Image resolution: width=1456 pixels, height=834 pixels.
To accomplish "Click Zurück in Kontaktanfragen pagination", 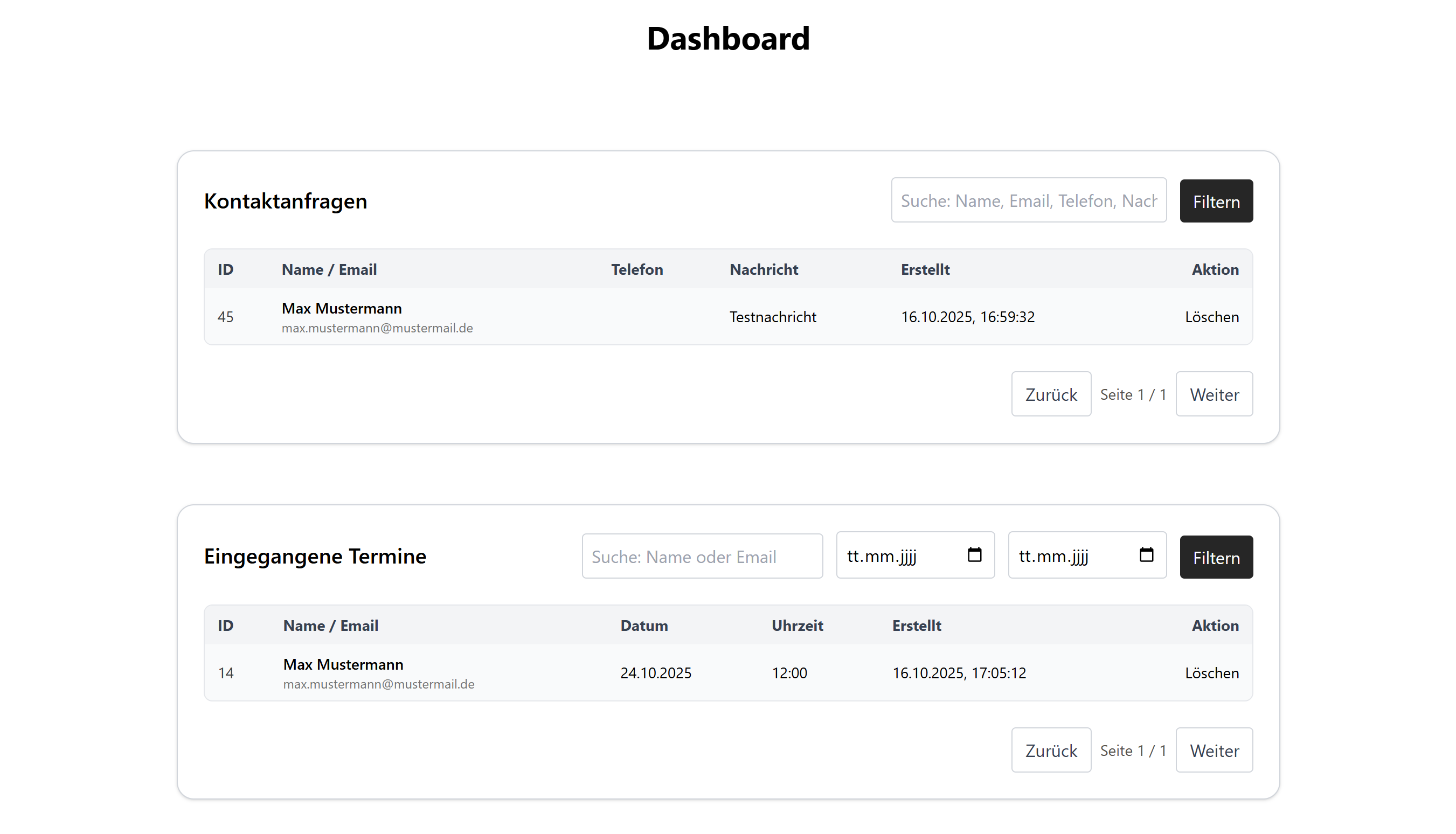I will (x=1050, y=395).
